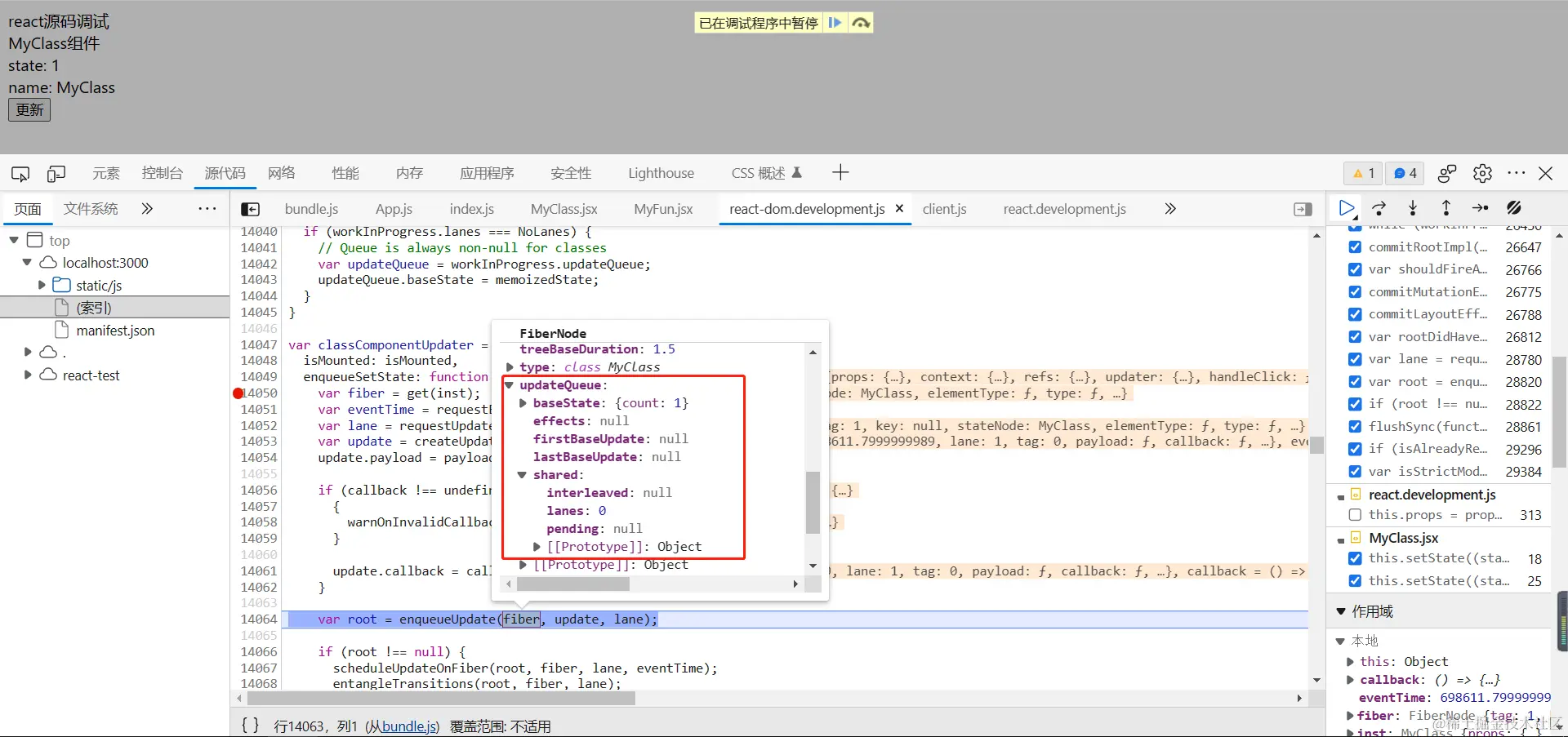The height and width of the screenshot is (737, 1568).
Task: Show more navigator tabs chevron
Action: (147, 209)
